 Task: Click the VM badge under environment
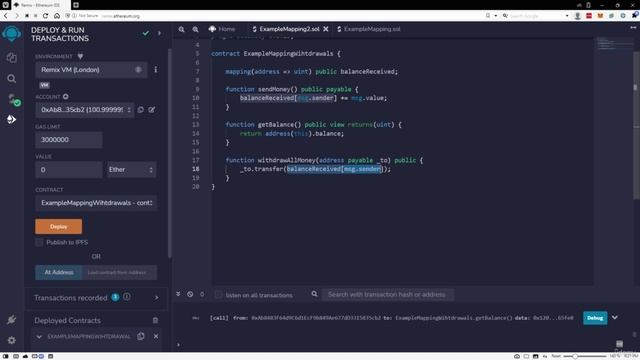[44, 85]
